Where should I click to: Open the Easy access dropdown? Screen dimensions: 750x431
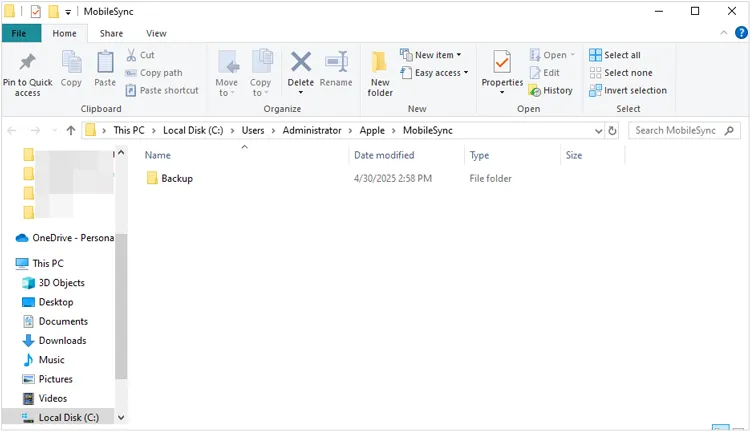(x=434, y=73)
